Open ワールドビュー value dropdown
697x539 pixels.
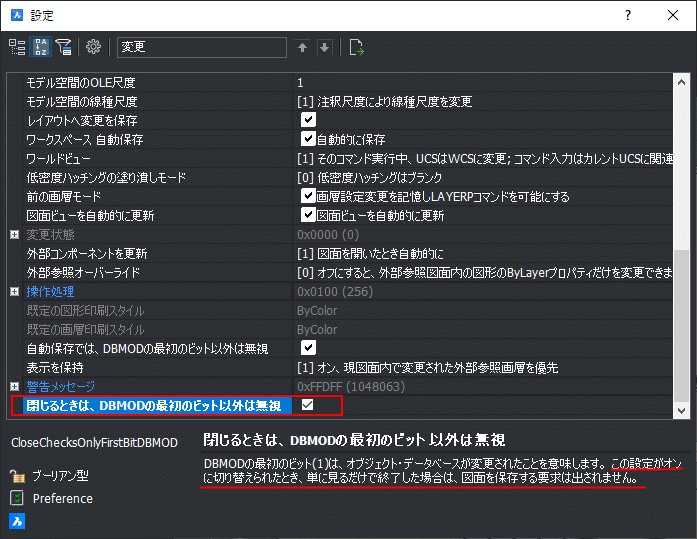pos(483,158)
